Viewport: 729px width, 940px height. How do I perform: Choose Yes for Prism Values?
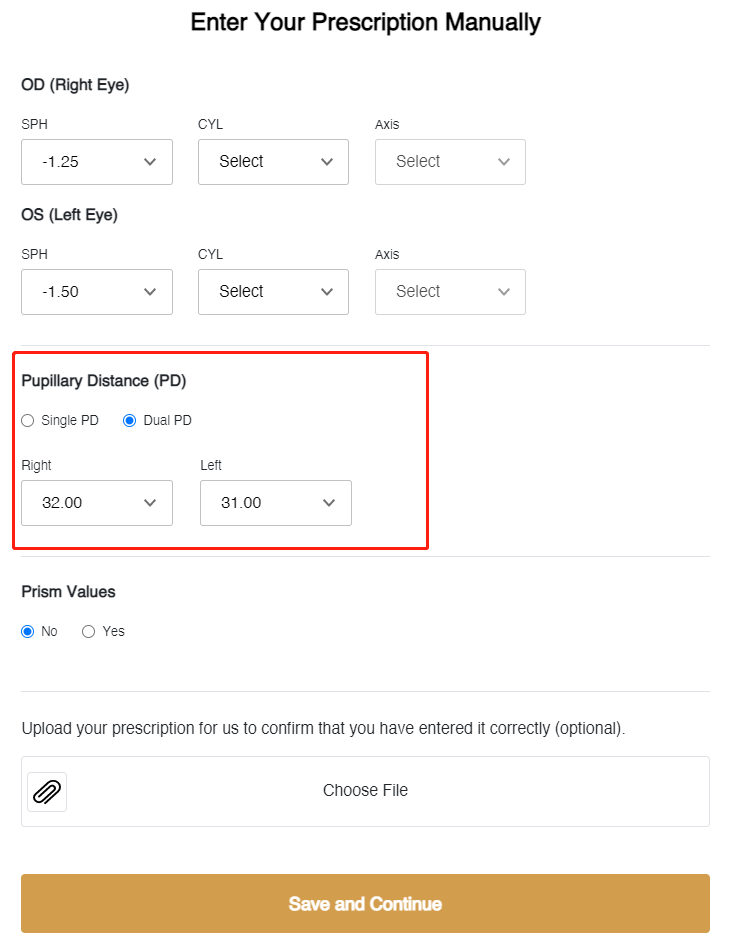(89, 632)
